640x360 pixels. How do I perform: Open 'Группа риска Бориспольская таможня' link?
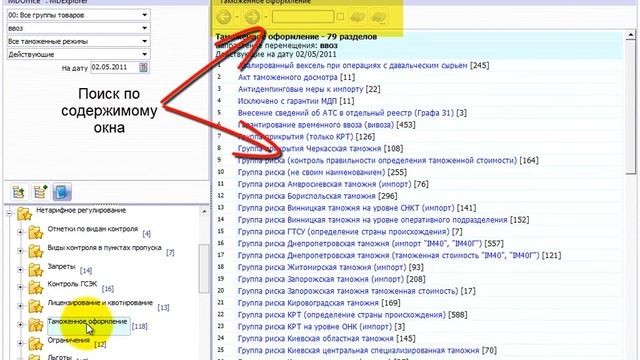307,196
